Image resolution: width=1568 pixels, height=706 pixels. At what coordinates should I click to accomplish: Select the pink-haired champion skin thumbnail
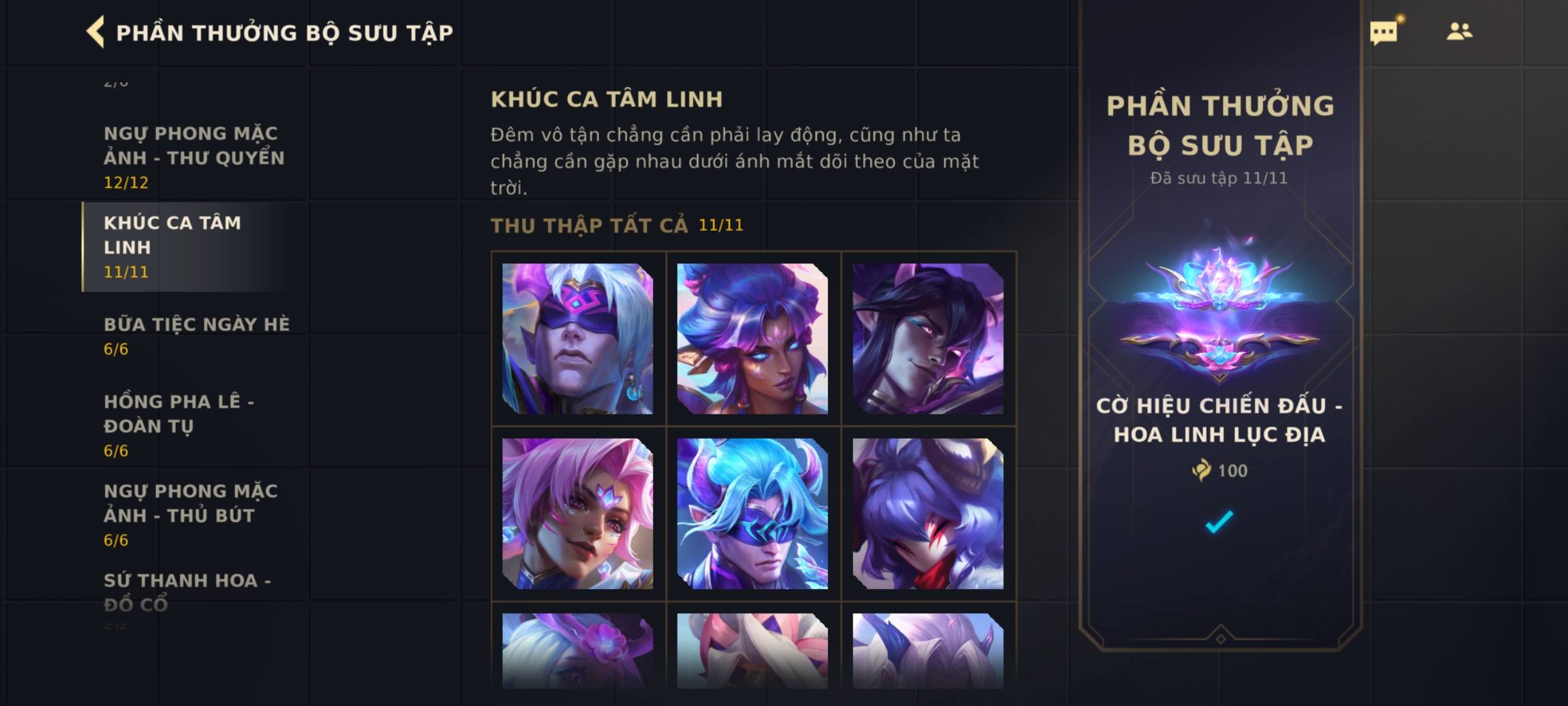[578, 514]
